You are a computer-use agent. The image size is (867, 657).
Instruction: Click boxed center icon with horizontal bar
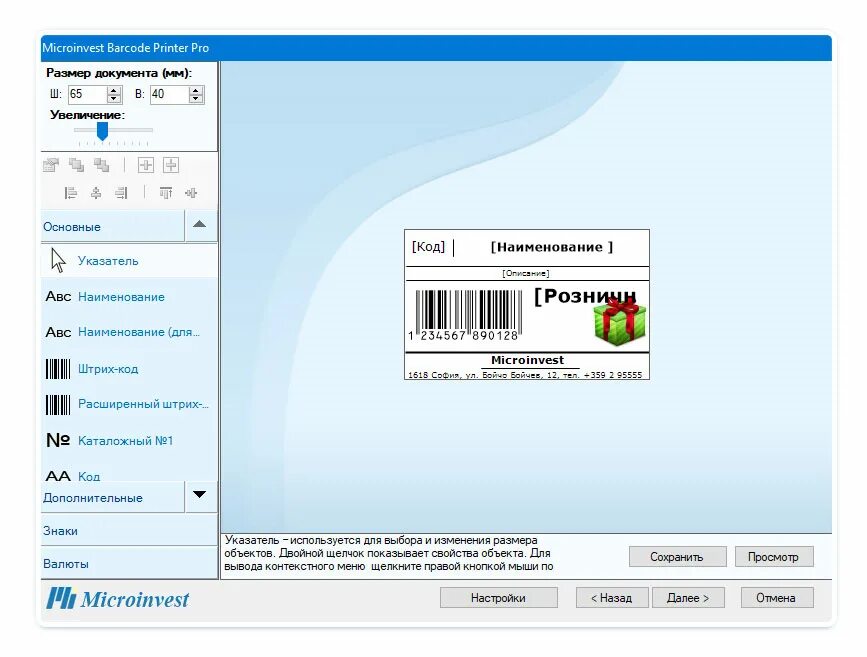tap(171, 165)
